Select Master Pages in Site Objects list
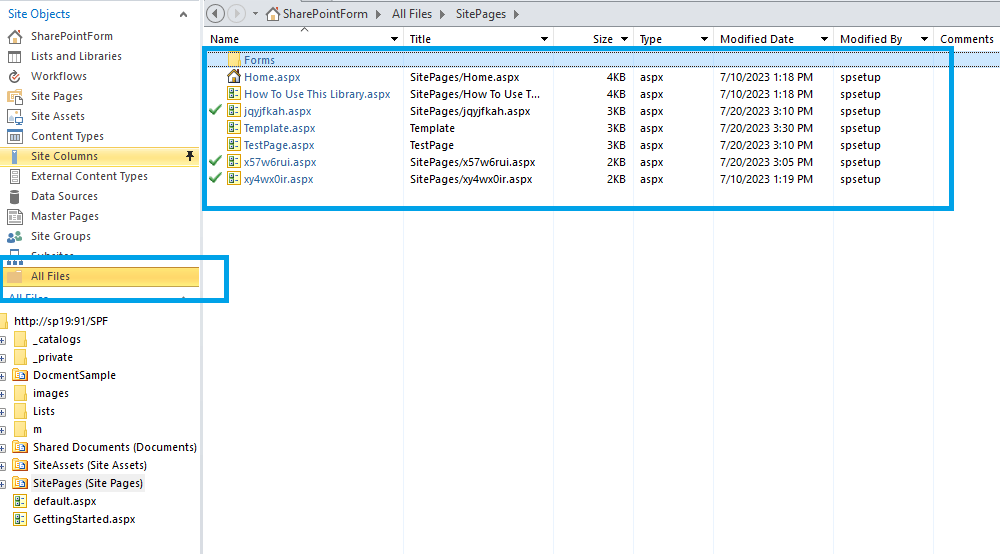Image resolution: width=1000 pixels, height=554 pixels. point(65,217)
